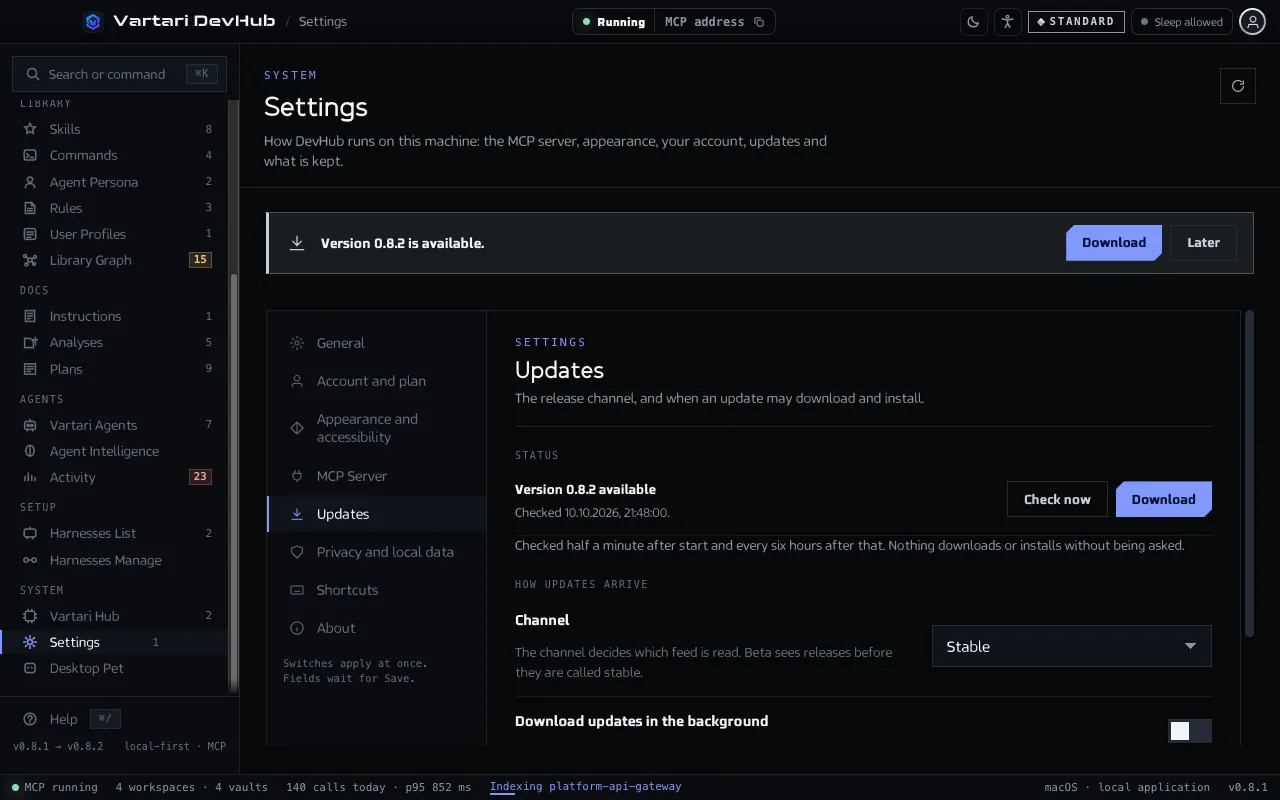The width and height of the screenshot is (1280, 800).
Task: Click Download in the update banner
Action: pos(1114,243)
